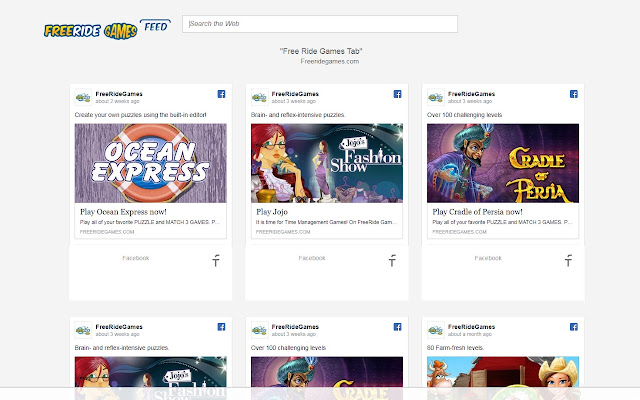Click the Facebook icon on the 80 Farm-fresh levels card
Screen dimensions: 640x400
(573, 327)
